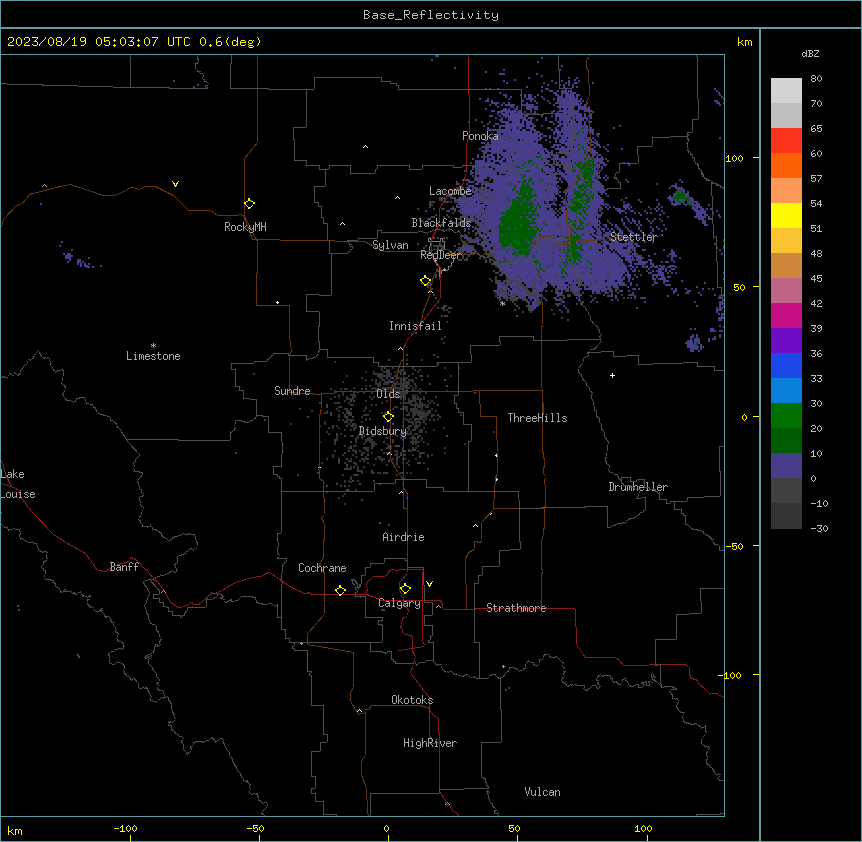Image resolution: width=862 pixels, height=842 pixels.
Task: Select the slate-purple 10 dBZ legend swatch
Action: [x=786, y=466]
